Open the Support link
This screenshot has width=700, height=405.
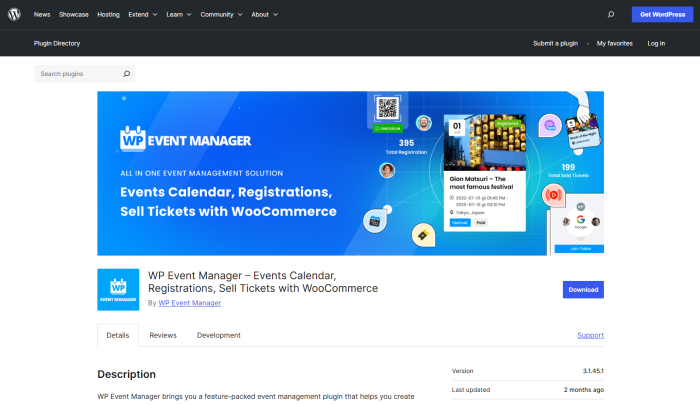590,335
